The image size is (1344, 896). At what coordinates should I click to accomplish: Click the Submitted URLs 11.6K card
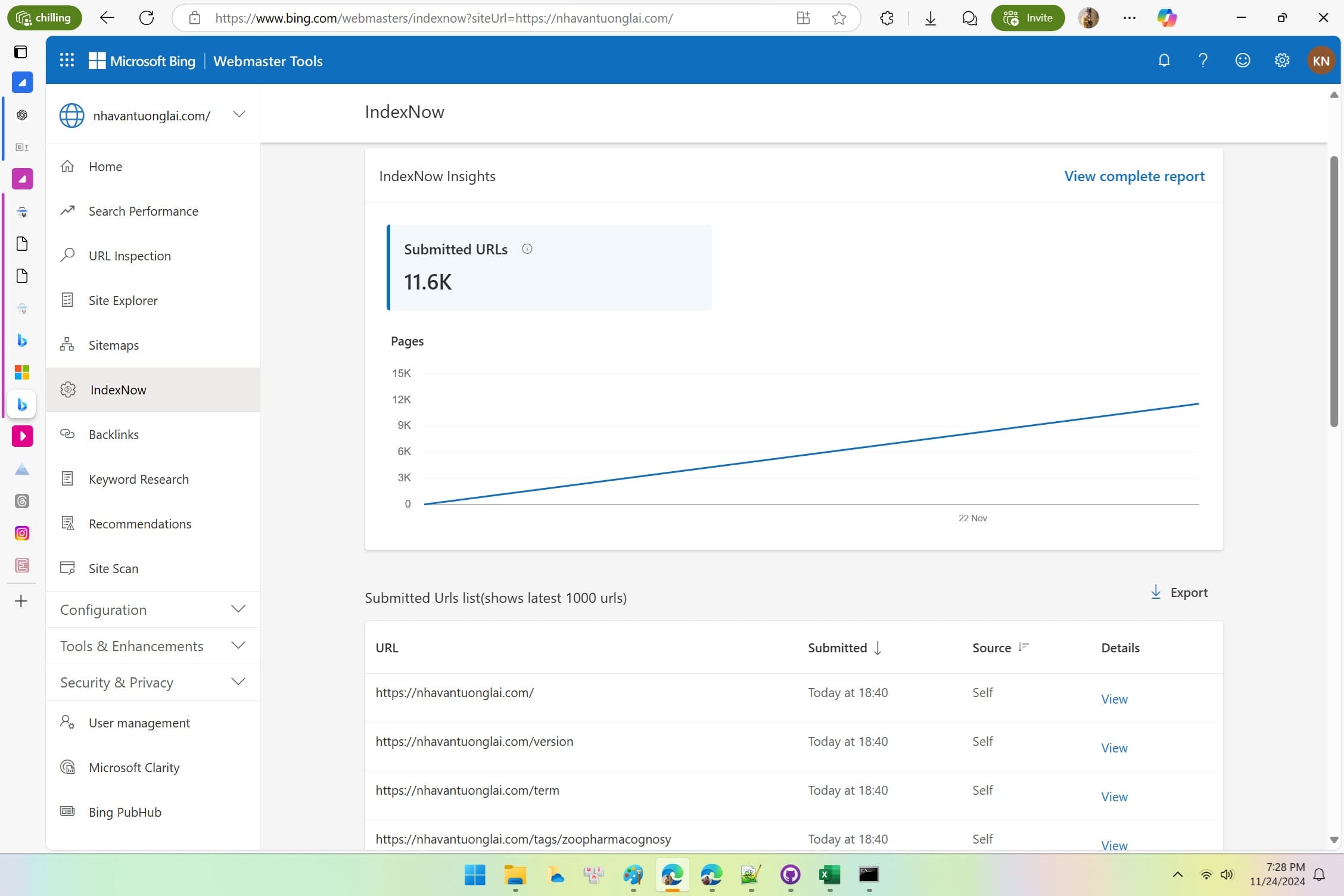click(x=549, y=267)
